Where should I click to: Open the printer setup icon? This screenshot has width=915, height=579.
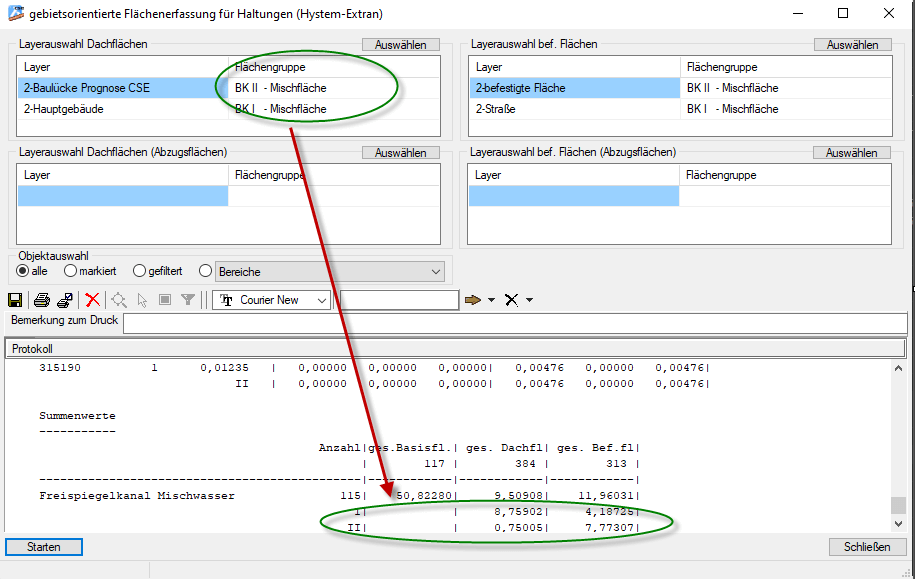[x=65, y=300]
